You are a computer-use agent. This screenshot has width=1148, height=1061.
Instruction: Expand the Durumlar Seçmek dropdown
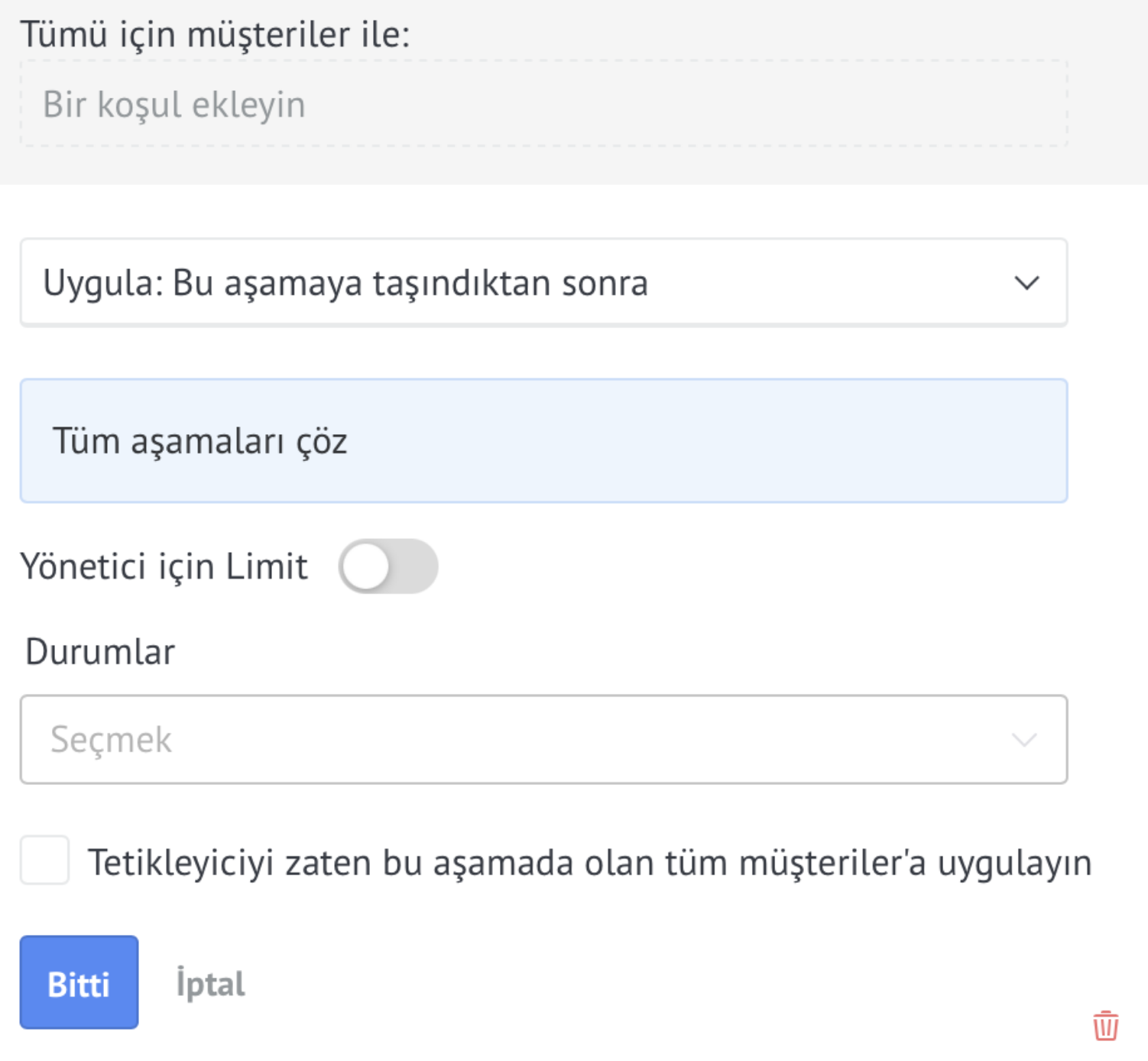543,739
